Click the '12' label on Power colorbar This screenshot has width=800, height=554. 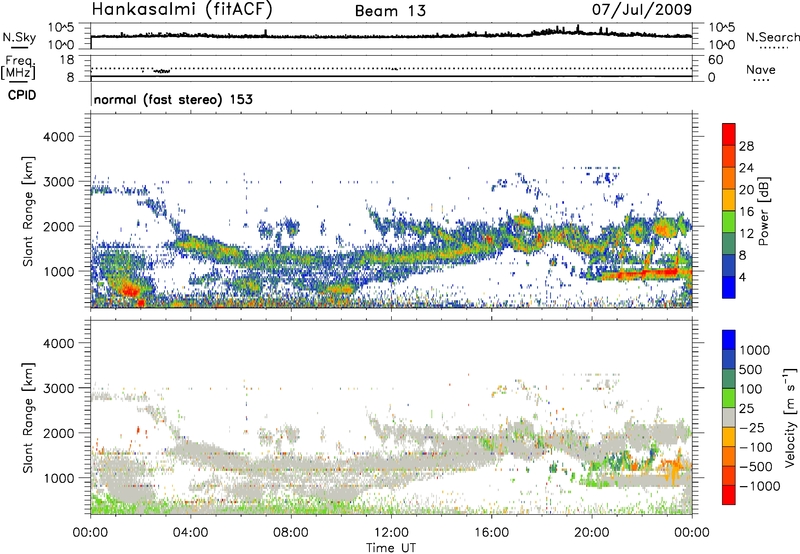746,234
